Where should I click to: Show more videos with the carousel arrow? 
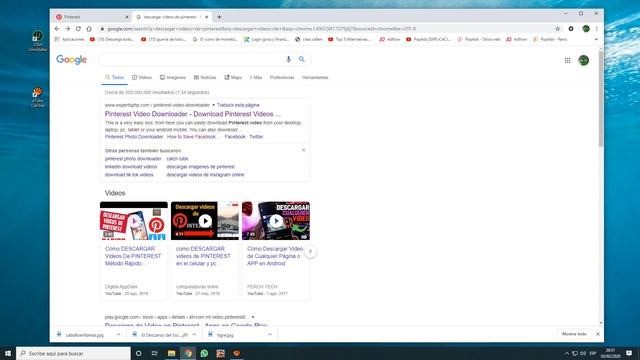[310, 251]
